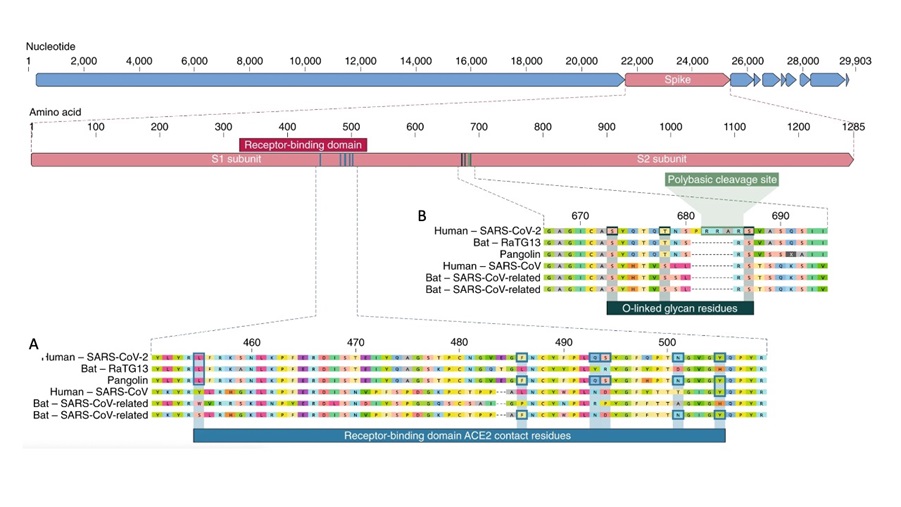Screen dimensions: 901x507
Task: Click the 1285 amino acid end marker
Action: click(x=853, y=128)
